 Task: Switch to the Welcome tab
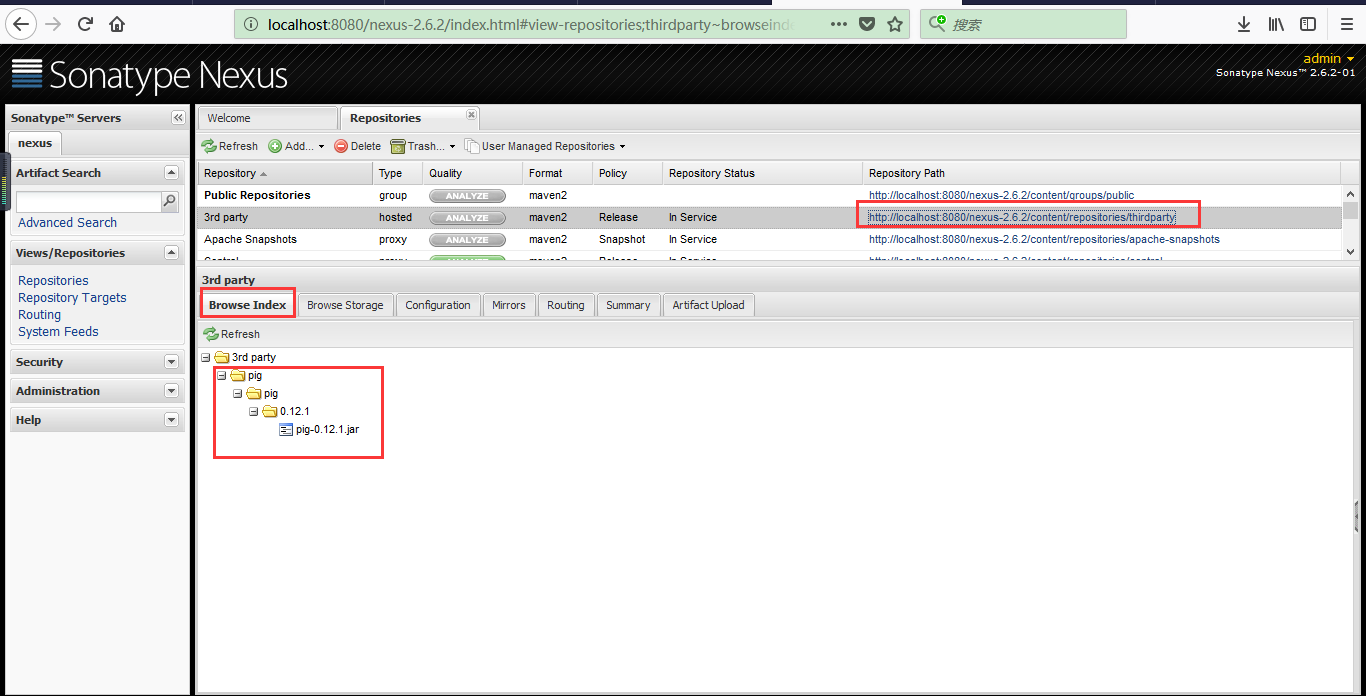[x=268, y=118]
